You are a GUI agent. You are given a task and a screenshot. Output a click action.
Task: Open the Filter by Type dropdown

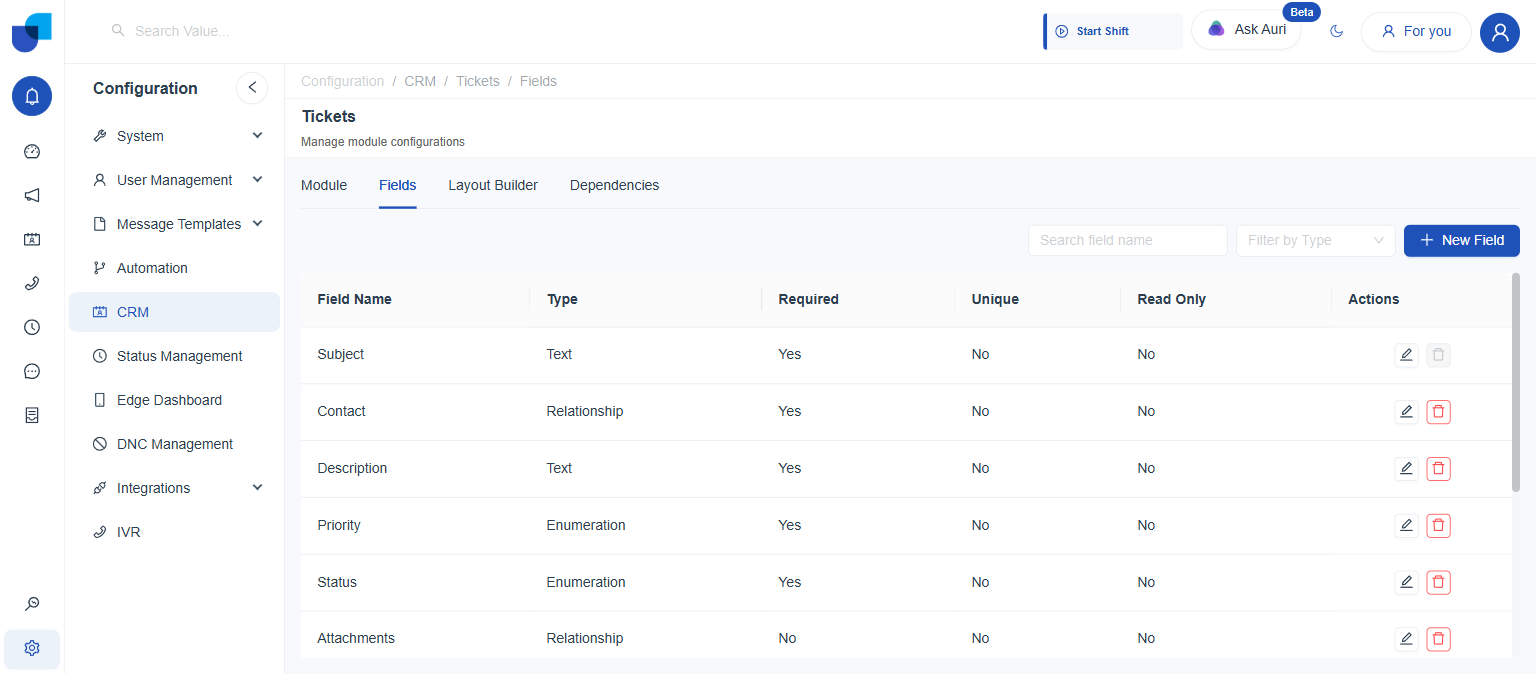pyautogui.click(x=1316, y=240)
